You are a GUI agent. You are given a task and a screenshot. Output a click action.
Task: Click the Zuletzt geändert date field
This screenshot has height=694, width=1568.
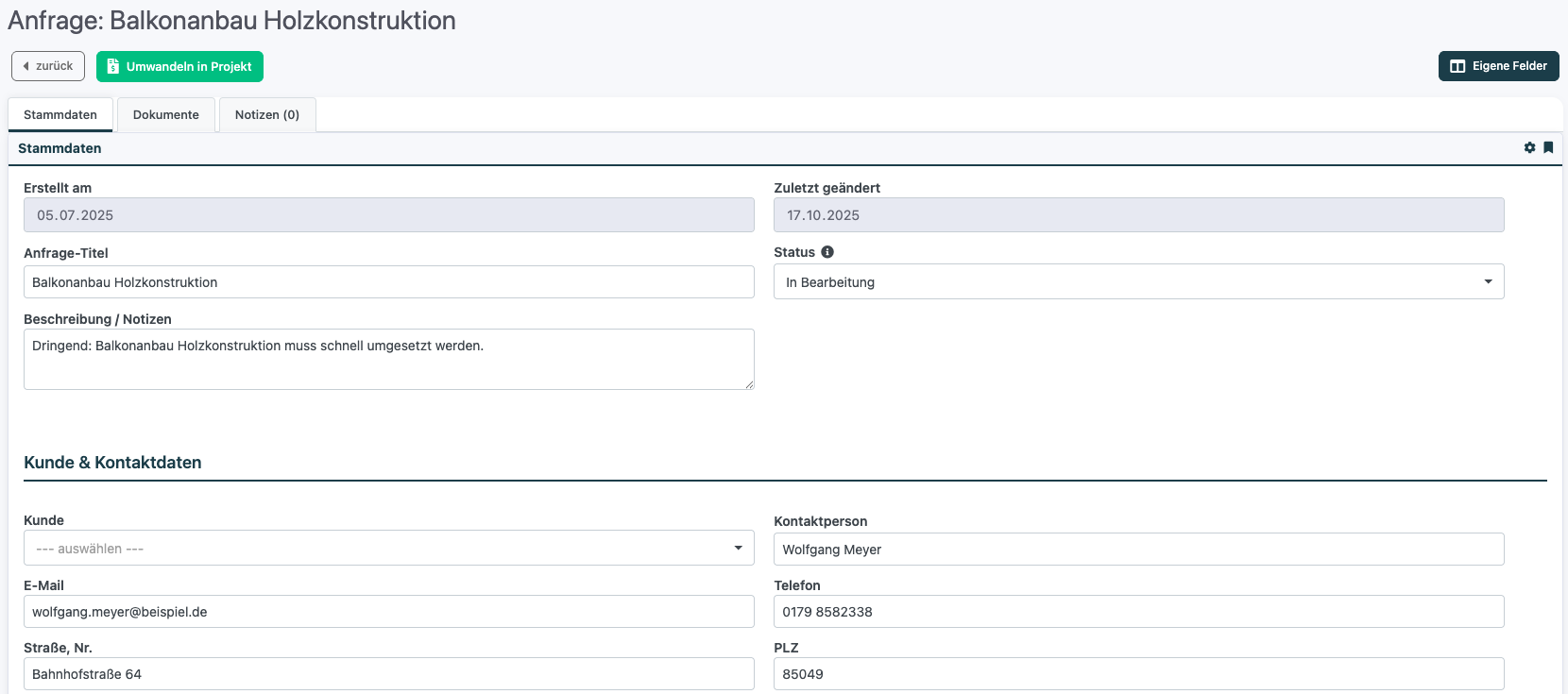(x=1138, y=215)
